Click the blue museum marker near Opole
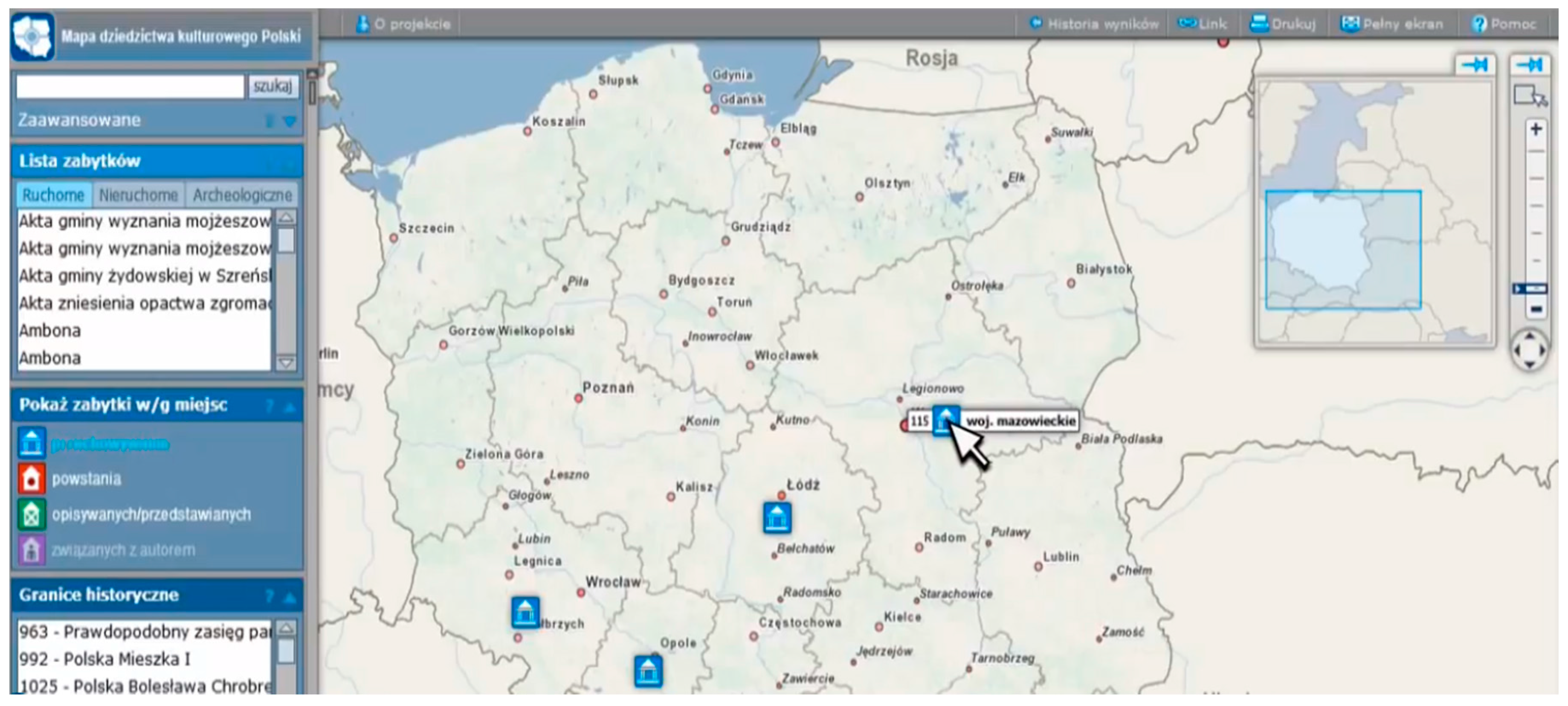This screenshot has height=706, width=1568. (648, 671)
